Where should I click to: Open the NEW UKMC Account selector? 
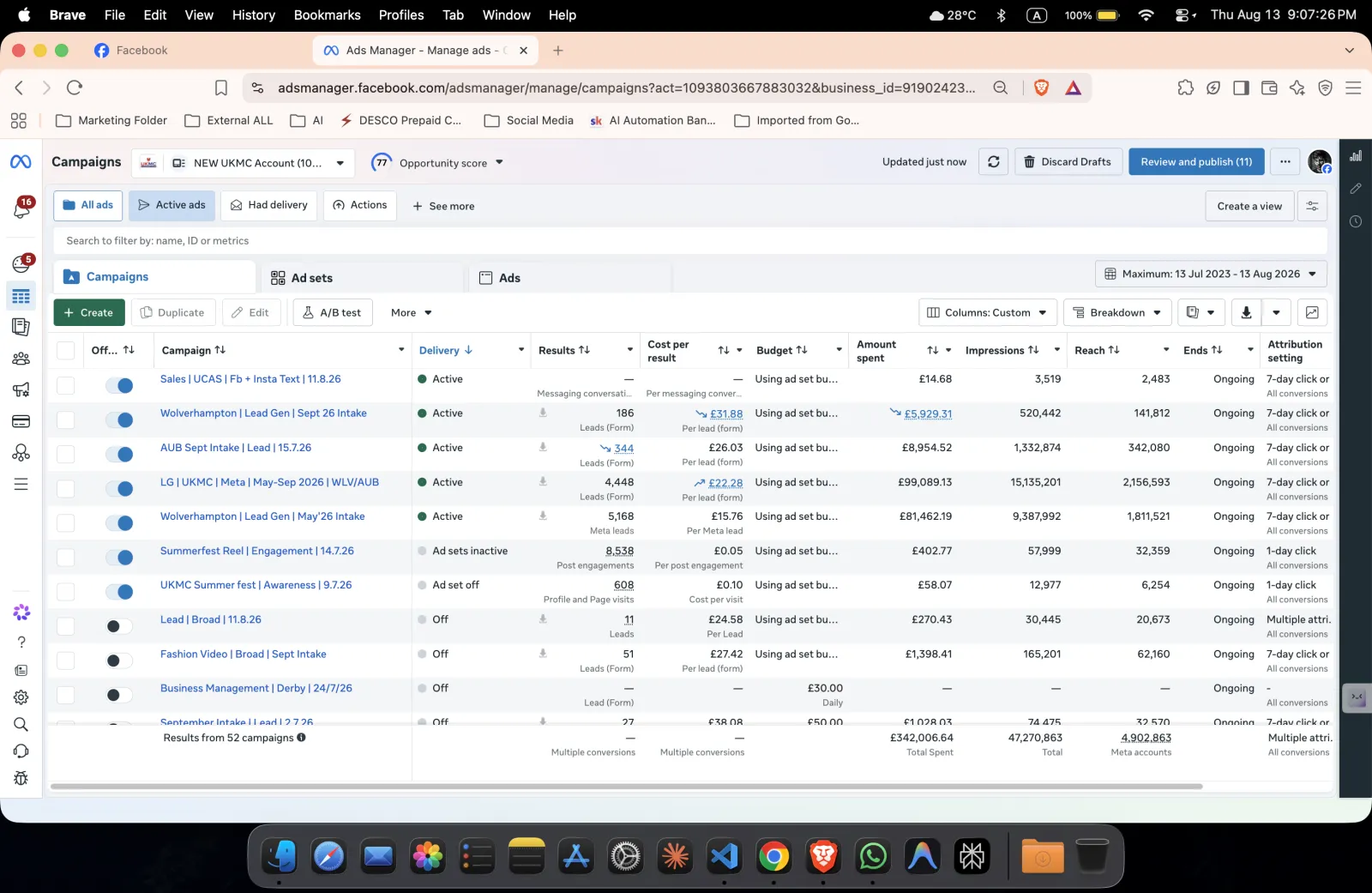(243, 163)
